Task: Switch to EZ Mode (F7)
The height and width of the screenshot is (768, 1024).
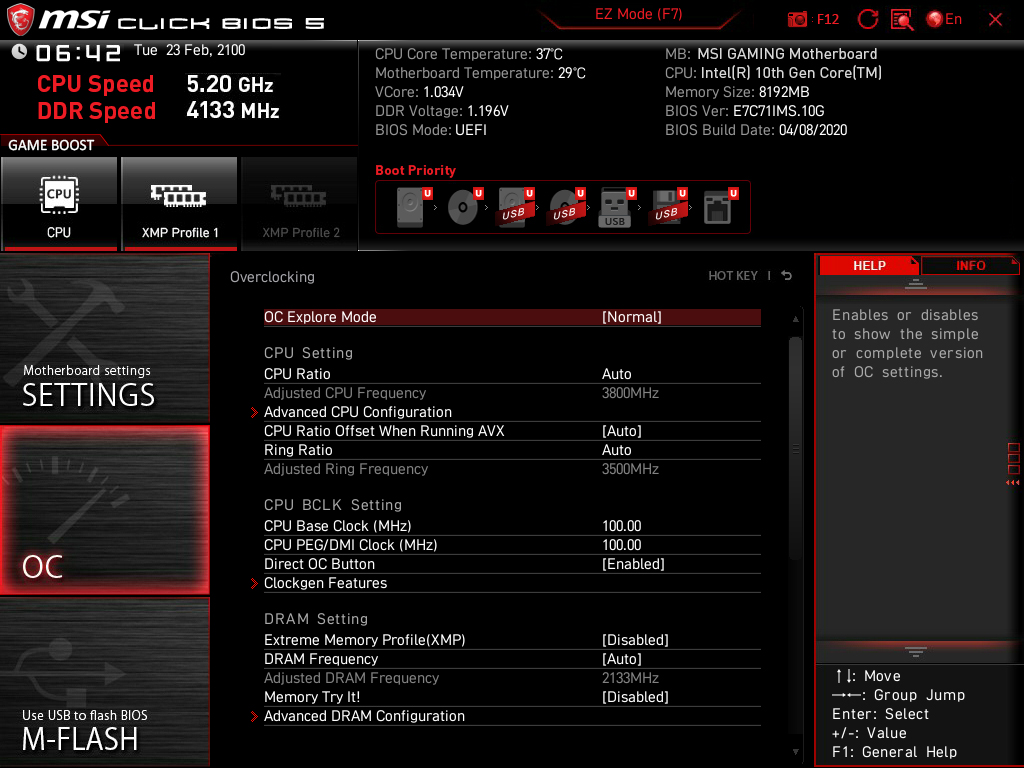Action: click(x=638, y=14)
